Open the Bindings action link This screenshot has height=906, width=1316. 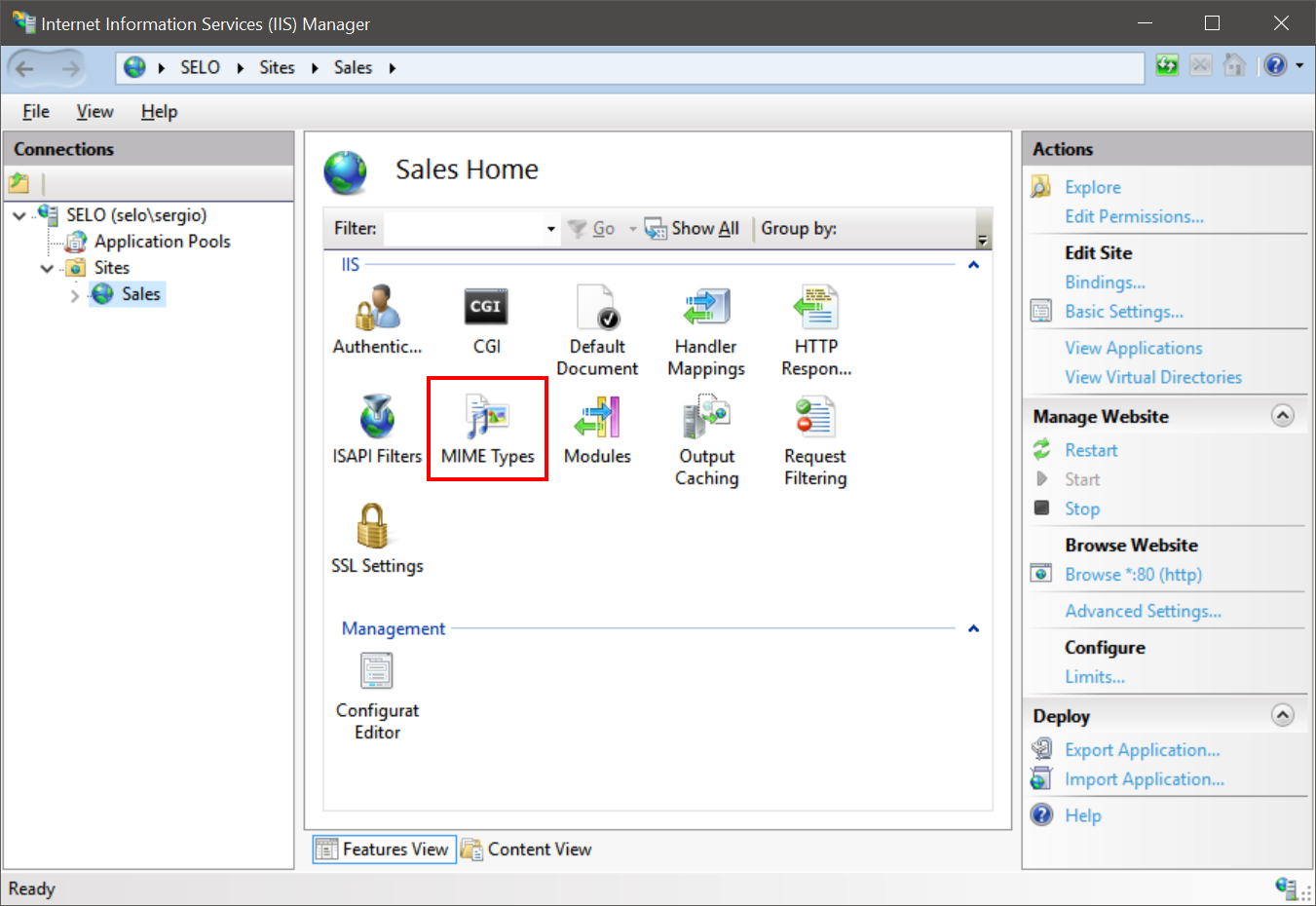point(1105,283)
